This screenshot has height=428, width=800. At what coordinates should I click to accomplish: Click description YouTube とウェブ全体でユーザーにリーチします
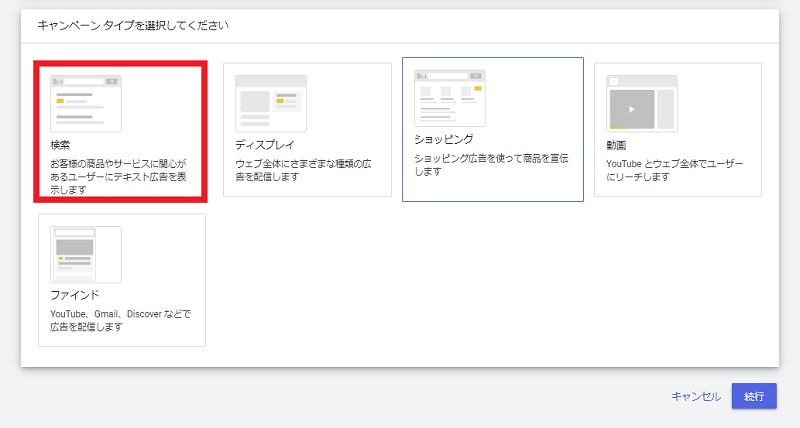click(x=674, y=170)
